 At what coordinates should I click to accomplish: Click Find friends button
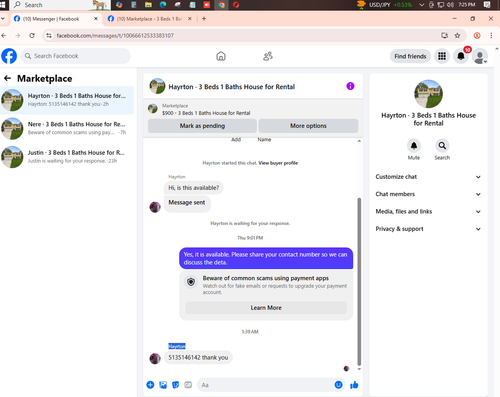[x=410, y=56]
